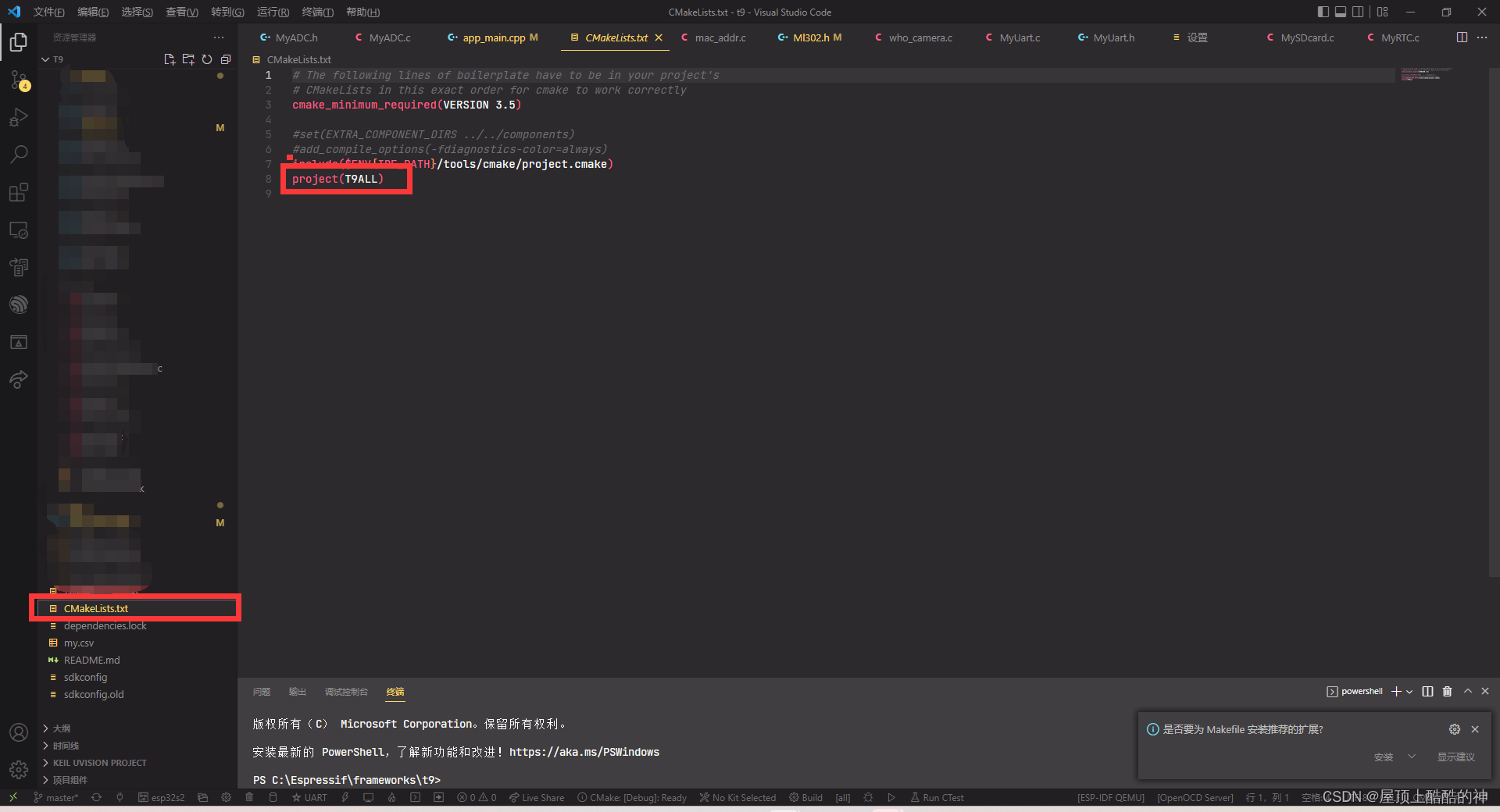Open the 终端 menu in the menu bar

point(316,12)
